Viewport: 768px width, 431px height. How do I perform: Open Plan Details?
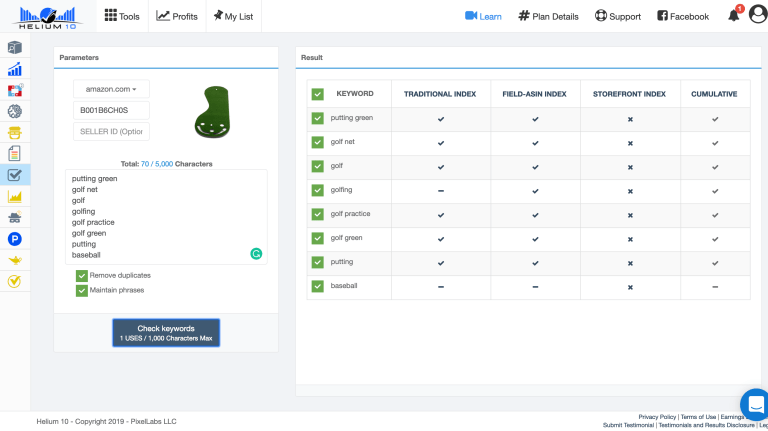[x=549, y=16]
